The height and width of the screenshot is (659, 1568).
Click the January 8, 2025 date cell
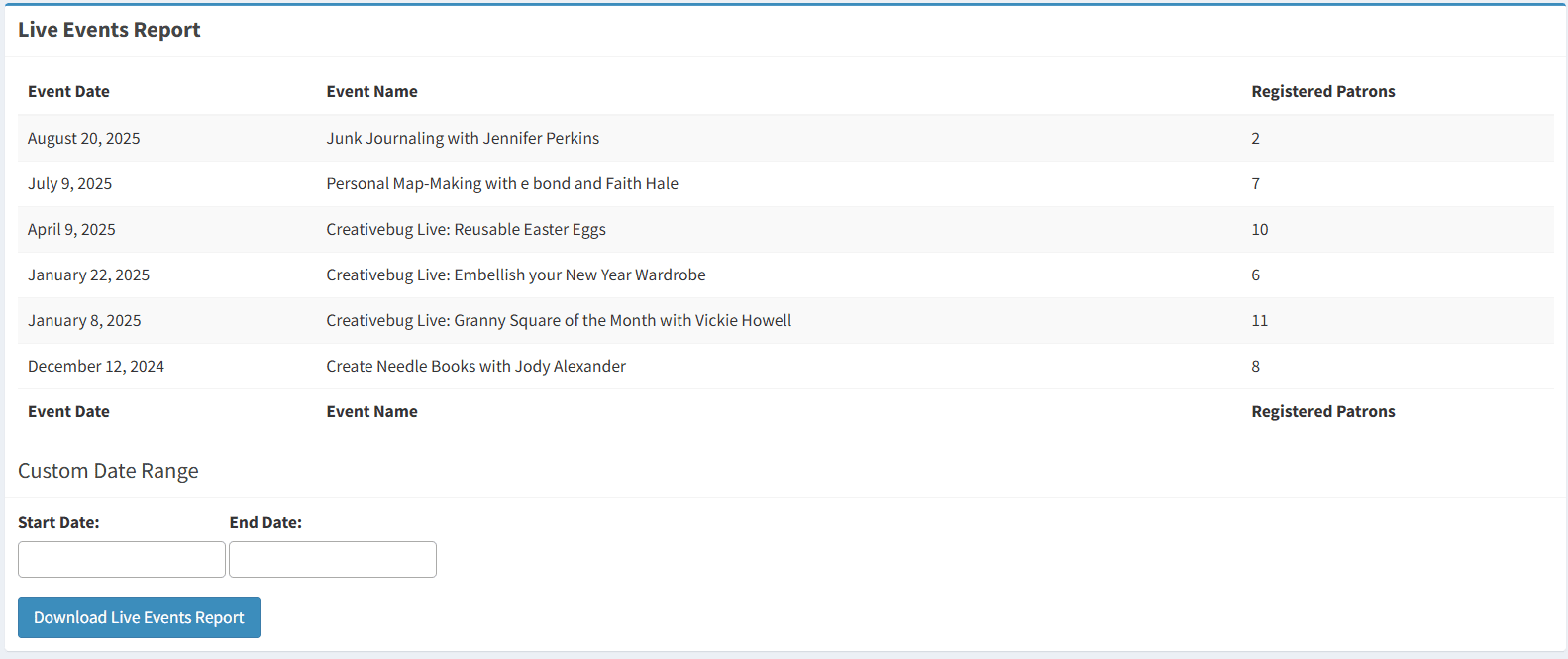point(84,320)
